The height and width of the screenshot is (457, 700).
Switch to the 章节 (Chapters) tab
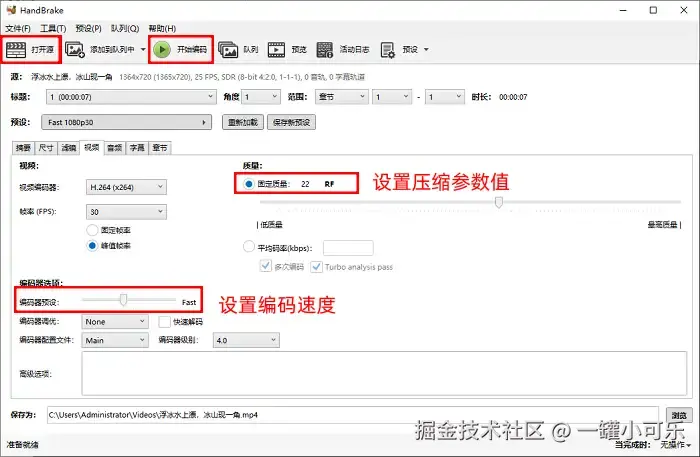coord(160,148)
